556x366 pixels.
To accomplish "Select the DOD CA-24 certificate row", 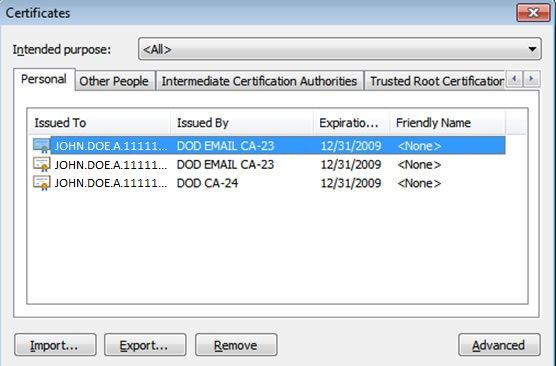I will 269,183.
